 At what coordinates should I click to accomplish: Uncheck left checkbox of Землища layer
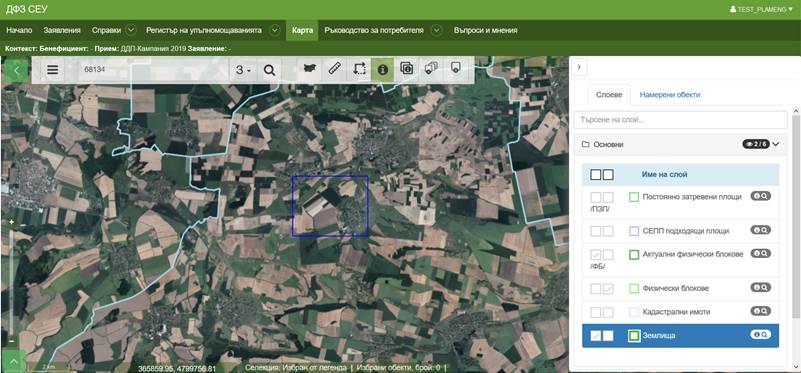[596, 336]
